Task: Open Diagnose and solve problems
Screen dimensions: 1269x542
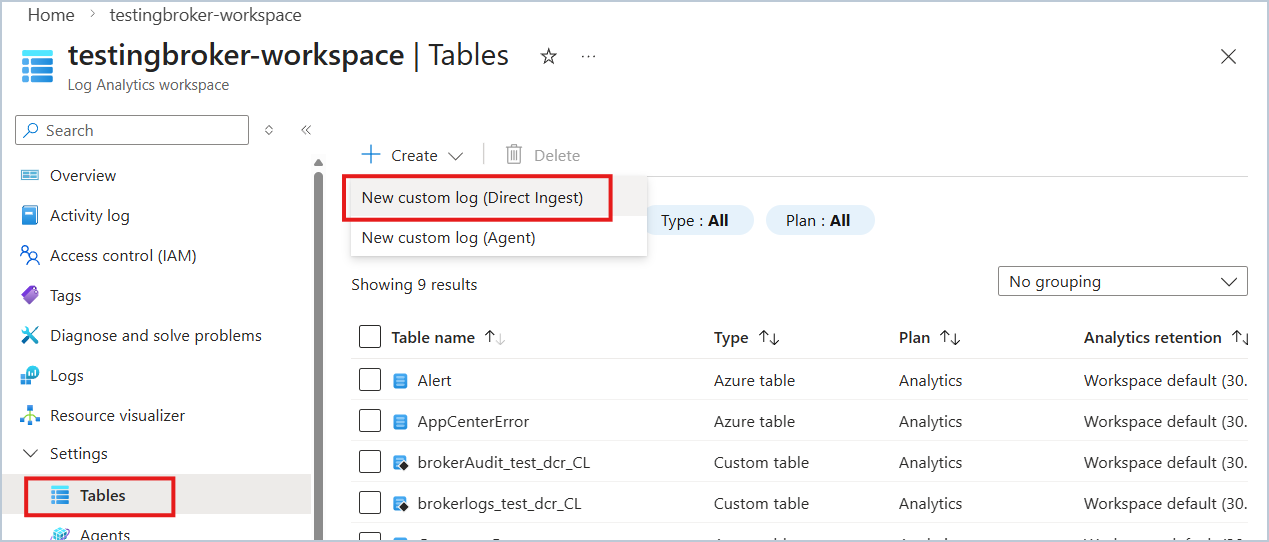Action: click(156, 335)
